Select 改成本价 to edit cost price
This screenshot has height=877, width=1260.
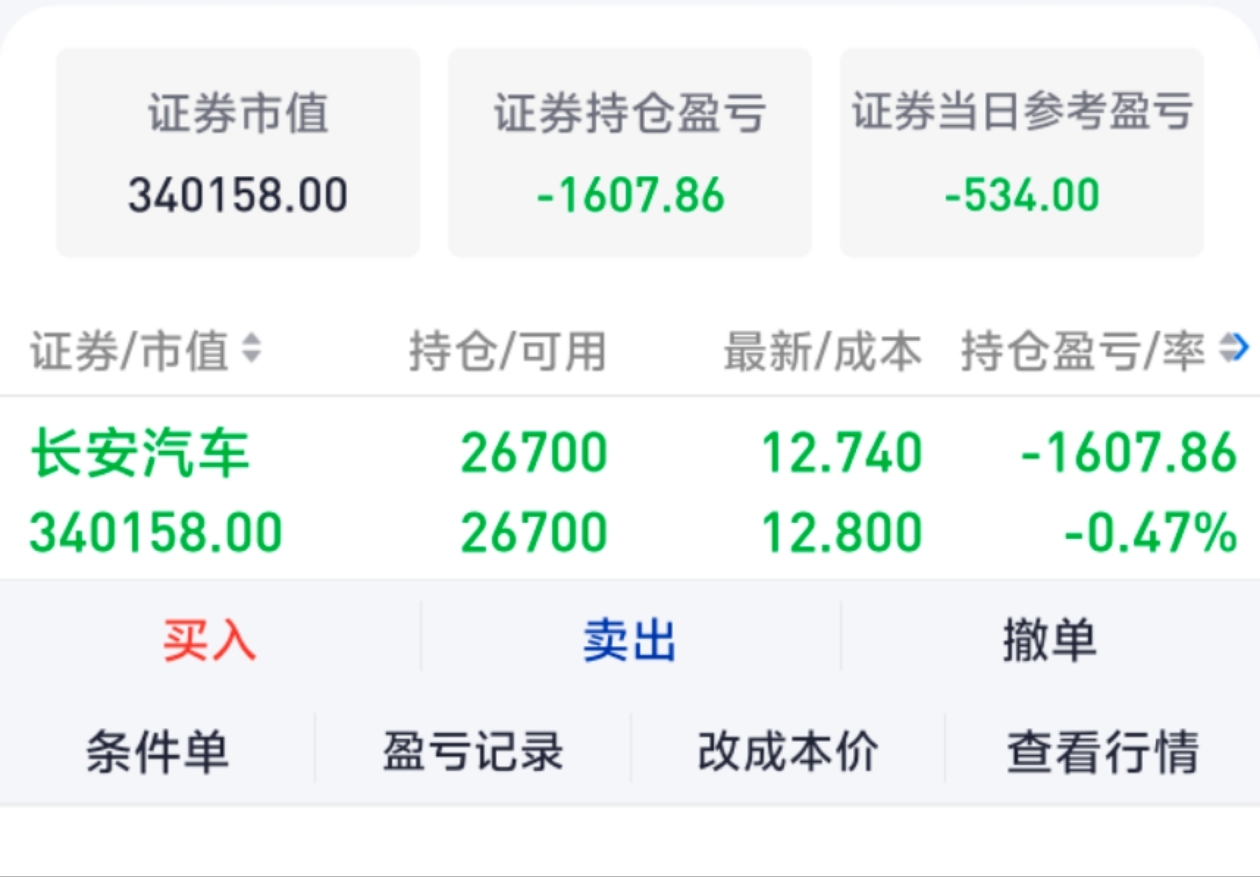point(788,751)
